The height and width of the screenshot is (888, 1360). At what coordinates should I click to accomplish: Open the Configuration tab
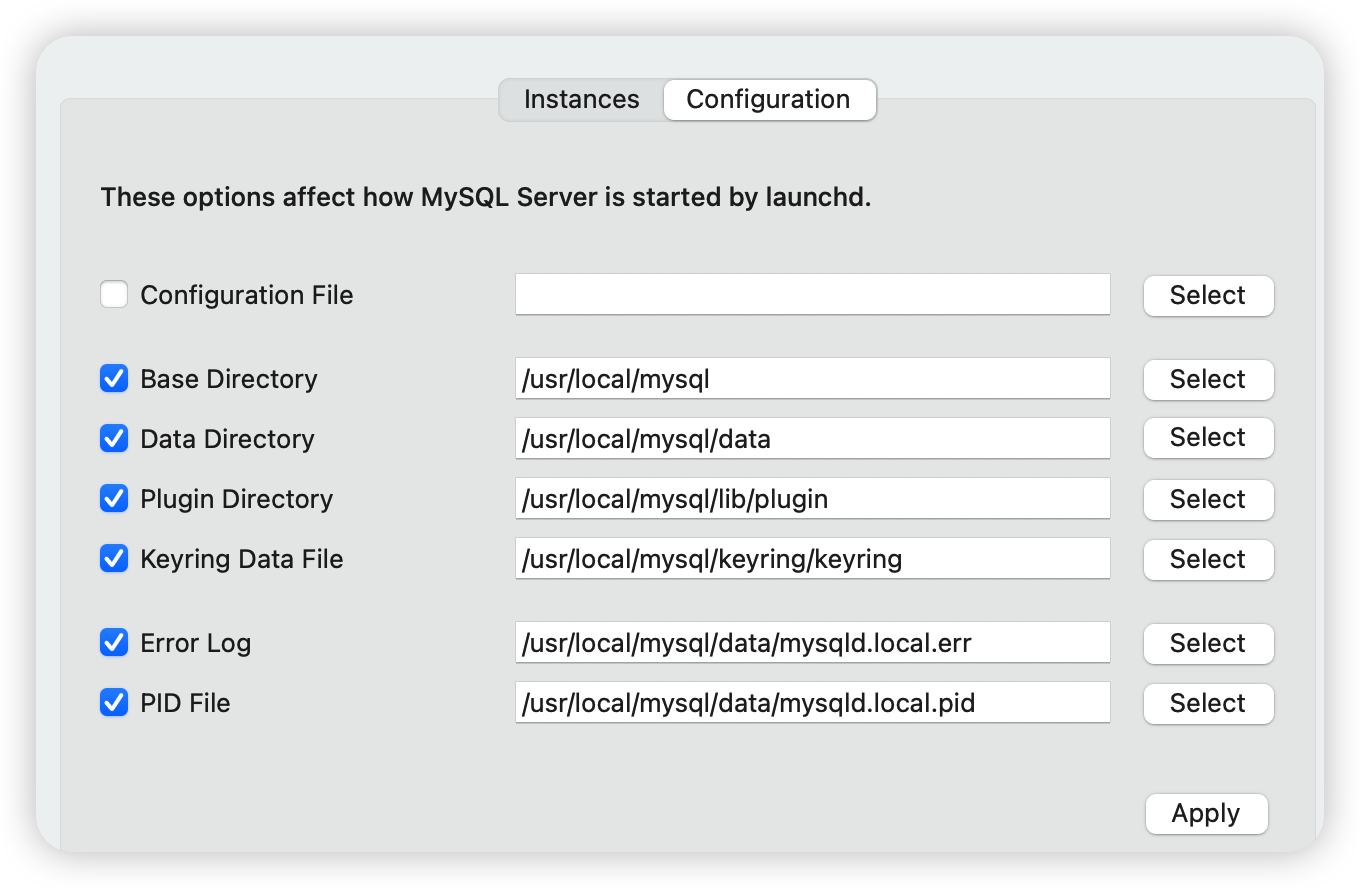768,100
